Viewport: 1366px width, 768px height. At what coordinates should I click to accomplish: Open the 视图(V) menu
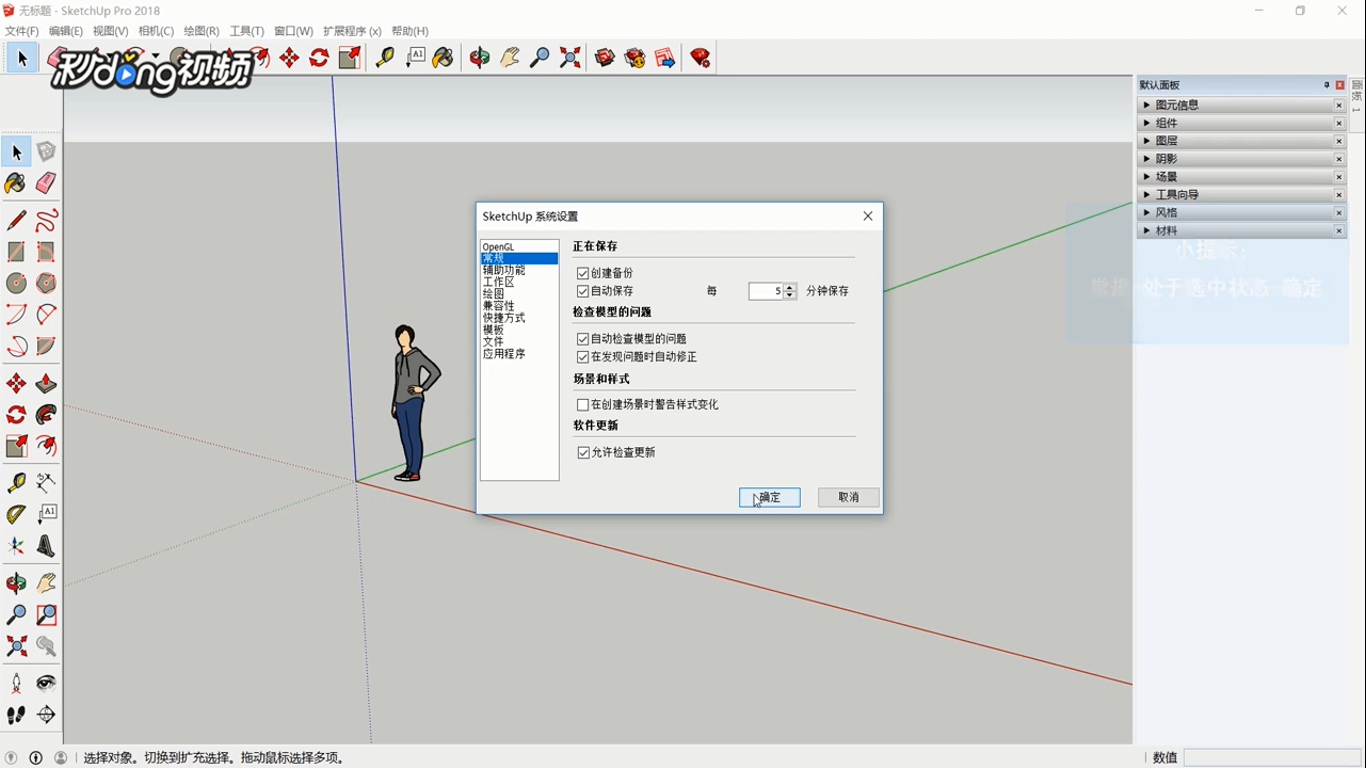click(110, 31)
